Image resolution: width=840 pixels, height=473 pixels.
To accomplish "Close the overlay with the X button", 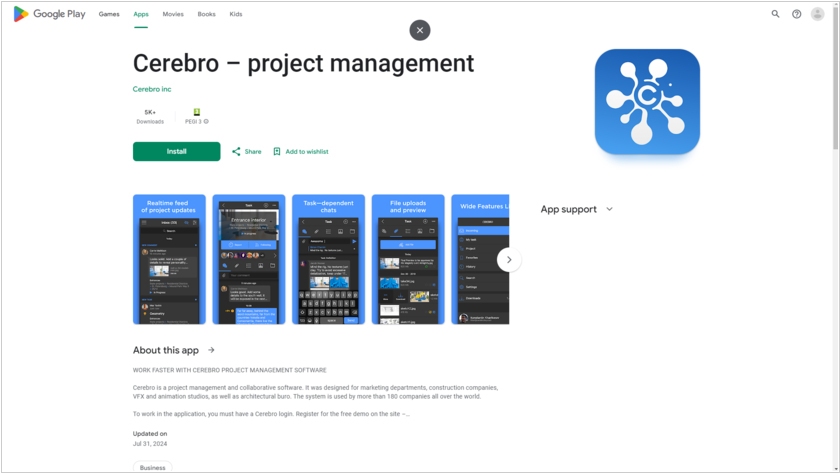I will point(420,31).
